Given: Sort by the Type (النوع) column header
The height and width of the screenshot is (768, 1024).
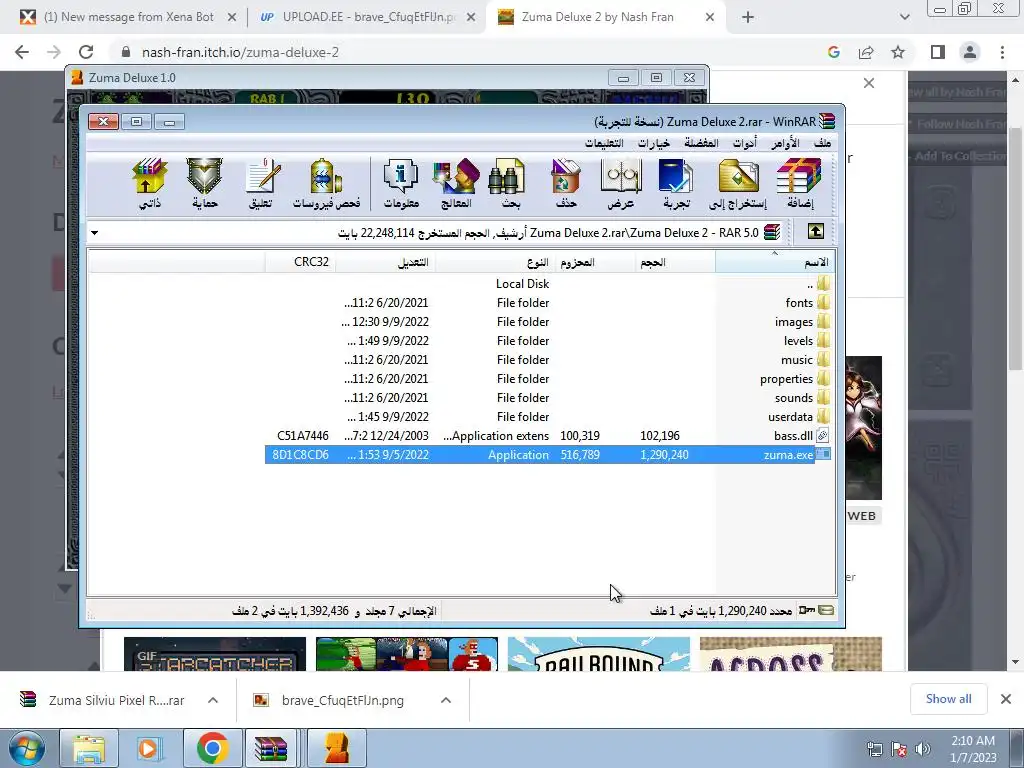Looking at the screenshot, I should pyautogui.click(x=496, y=262).
